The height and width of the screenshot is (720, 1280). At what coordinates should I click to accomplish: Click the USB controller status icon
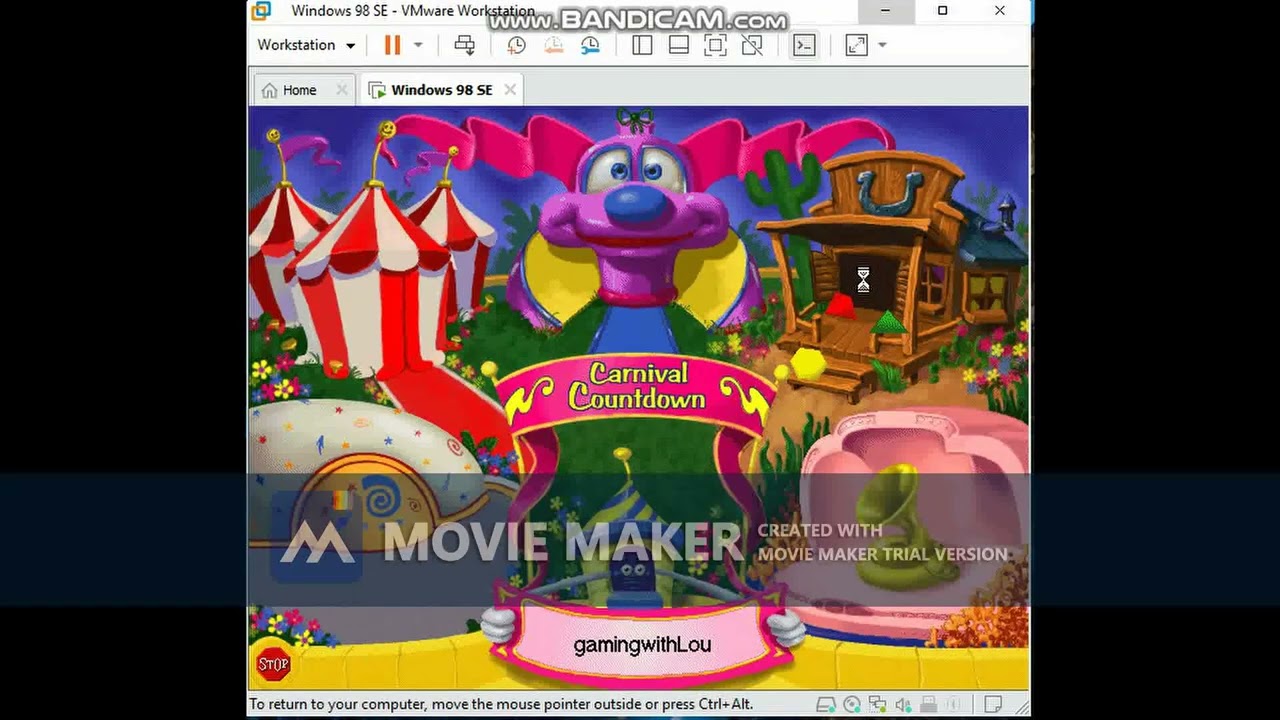tap(929, 705)
